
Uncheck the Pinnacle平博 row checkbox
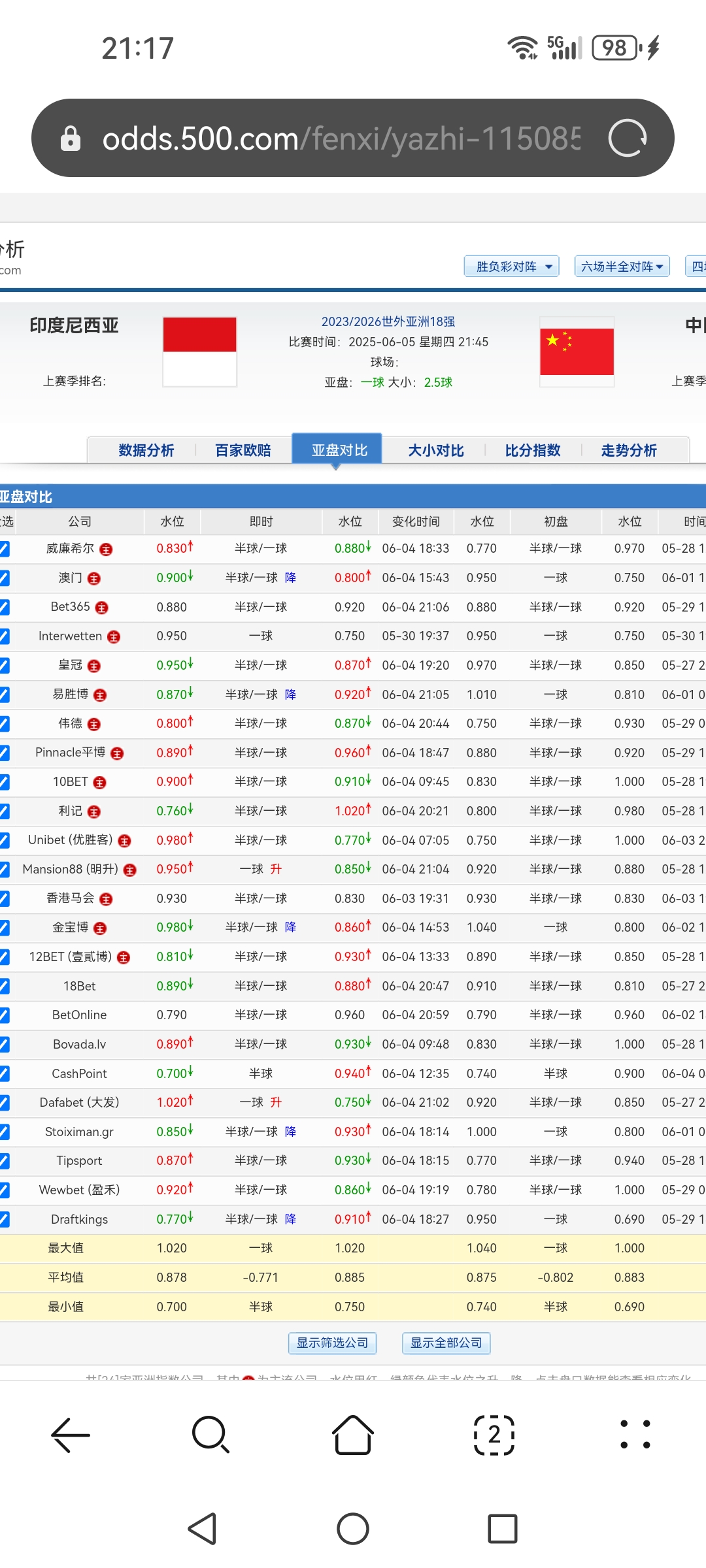coord(4,753)
